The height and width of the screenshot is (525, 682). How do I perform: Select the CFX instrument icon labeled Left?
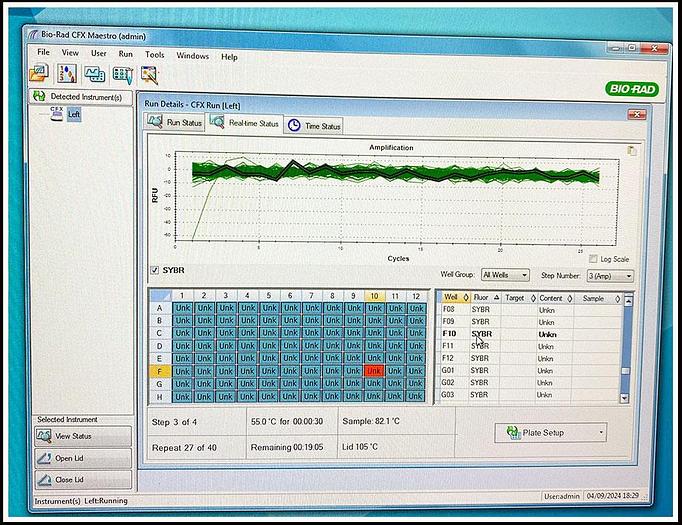coord(60,113)
